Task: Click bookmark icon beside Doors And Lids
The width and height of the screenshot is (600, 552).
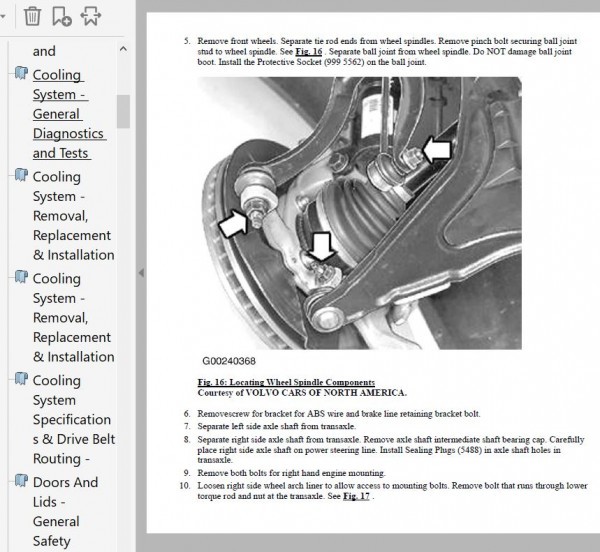Action: tap(21, 480)
